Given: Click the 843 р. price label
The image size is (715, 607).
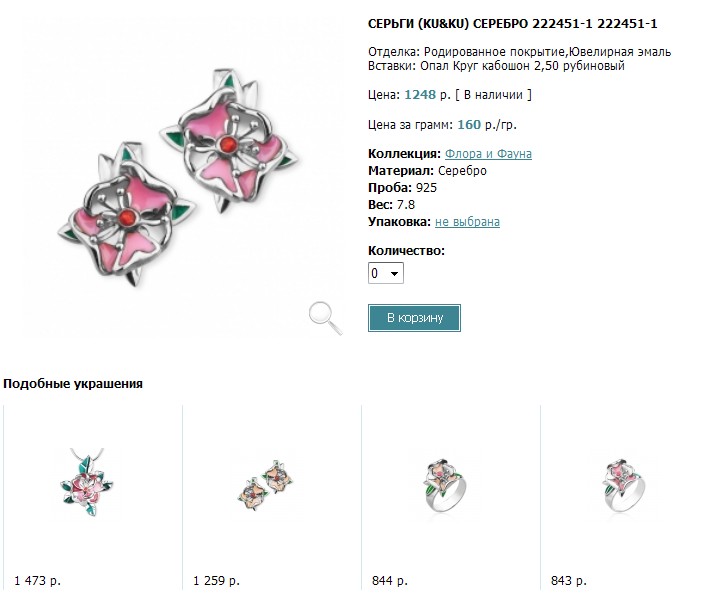Looking at the screenshot, I should click(x=569, y=581).
